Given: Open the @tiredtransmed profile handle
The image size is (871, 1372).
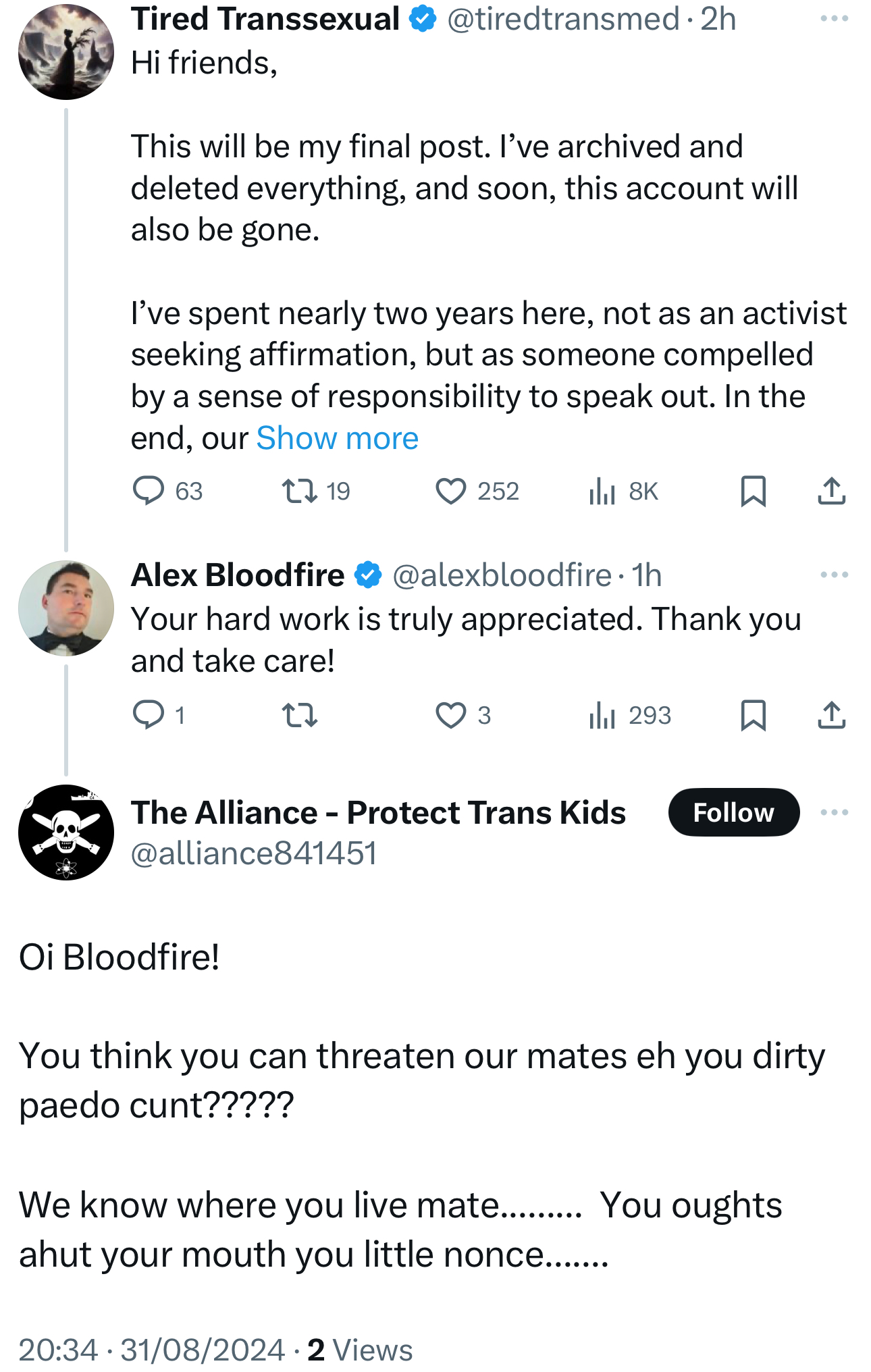Looking at the screenshot, I should click(x=563, y=19).
